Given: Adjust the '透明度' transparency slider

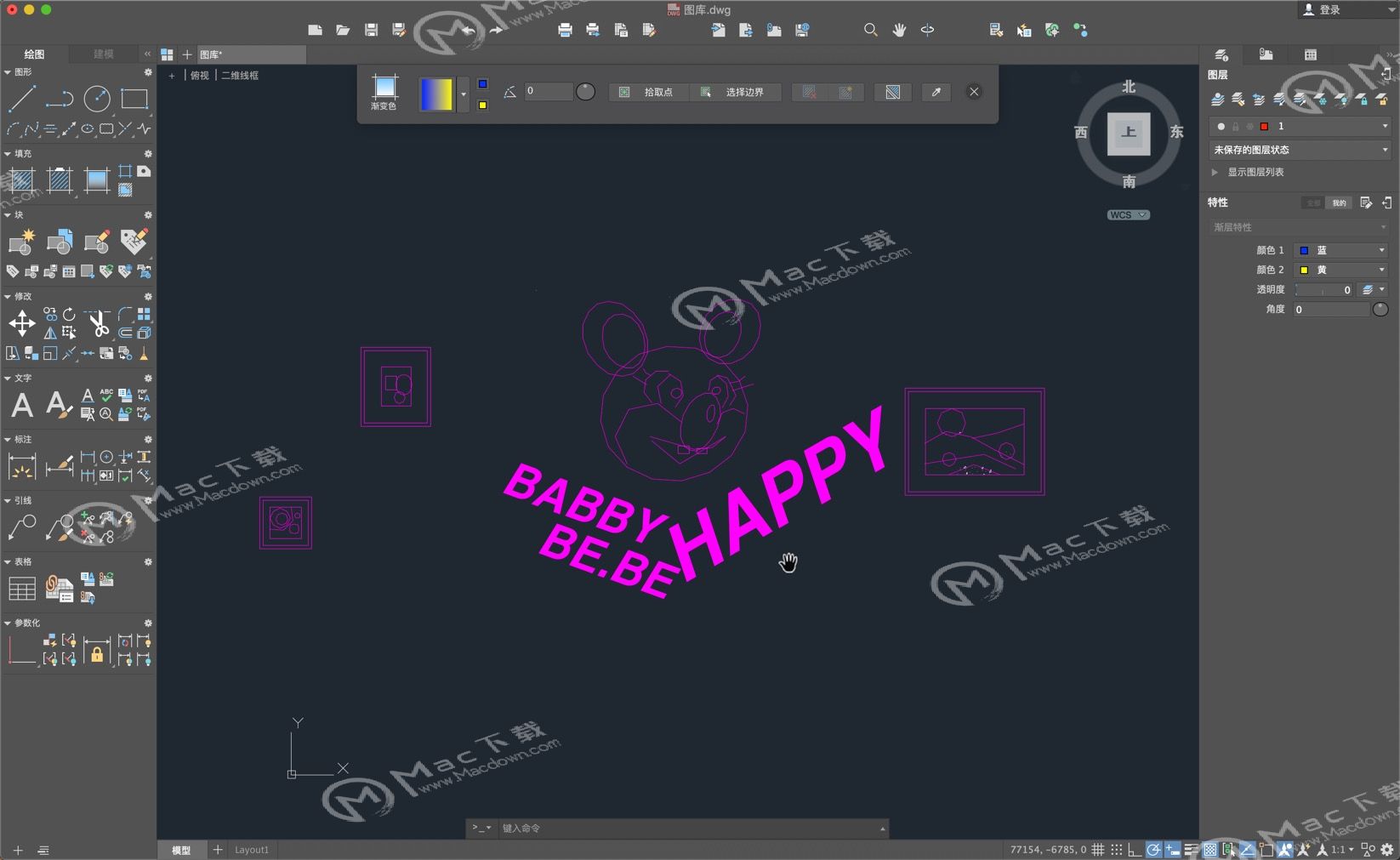Looking at the screenshot, I should tap(1324, 290).
